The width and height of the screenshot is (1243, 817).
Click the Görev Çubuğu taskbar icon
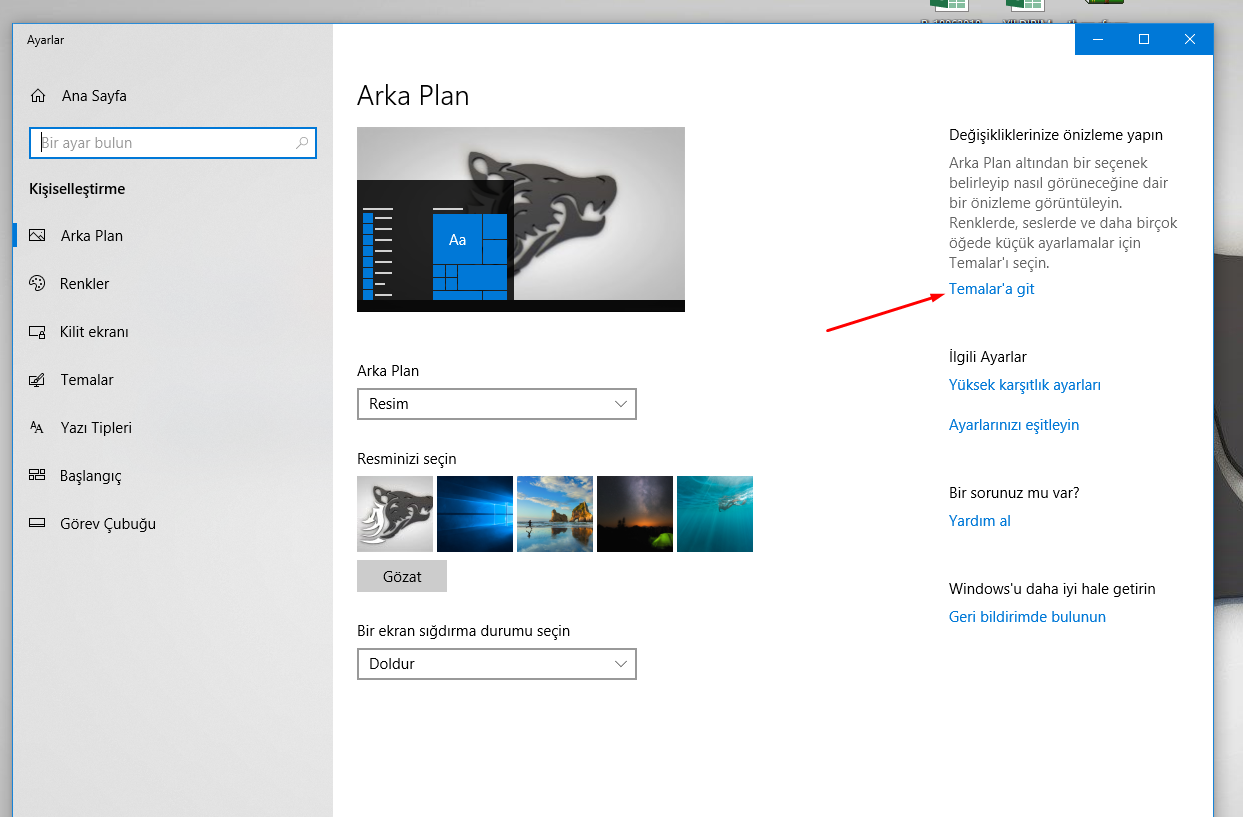click(38, 524)
